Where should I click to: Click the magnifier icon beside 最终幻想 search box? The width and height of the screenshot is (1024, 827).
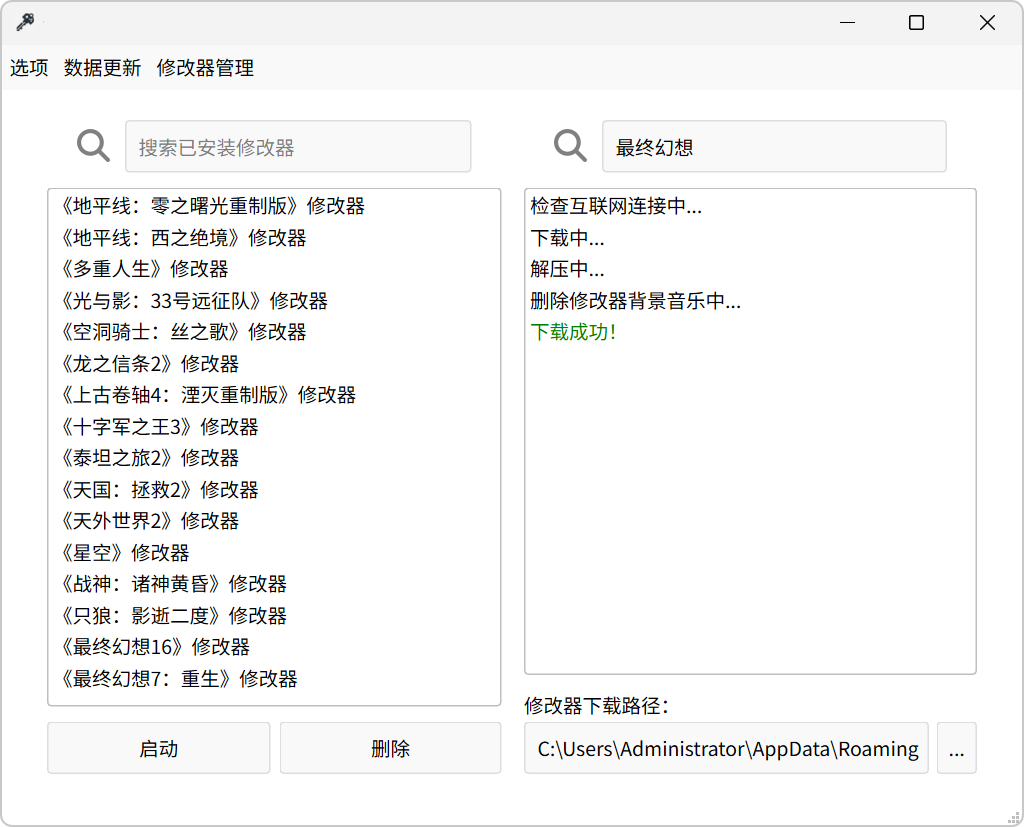click(x=570, y=146)
